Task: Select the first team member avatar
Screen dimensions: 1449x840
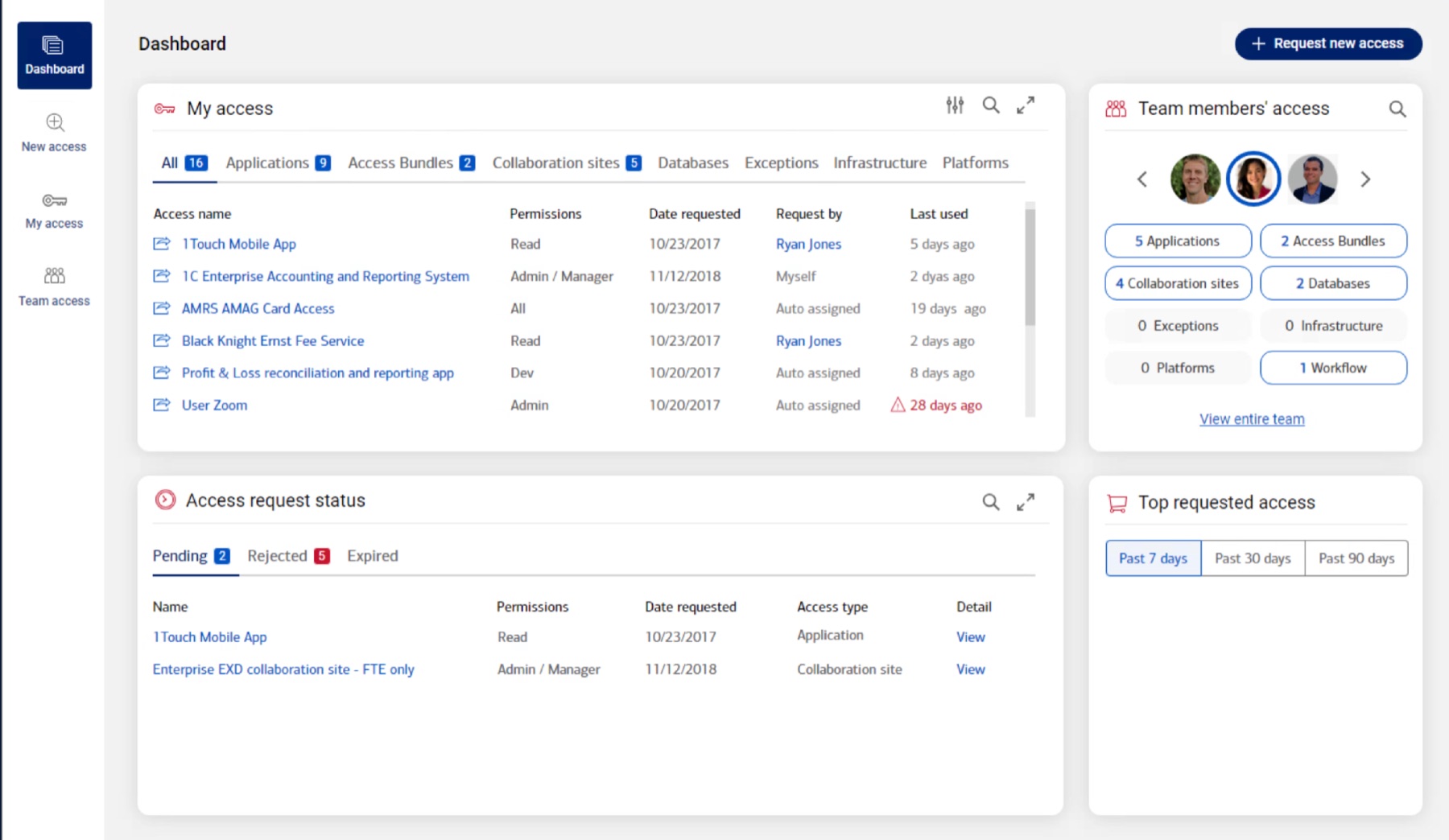Action: click(x=1195, y=179)
